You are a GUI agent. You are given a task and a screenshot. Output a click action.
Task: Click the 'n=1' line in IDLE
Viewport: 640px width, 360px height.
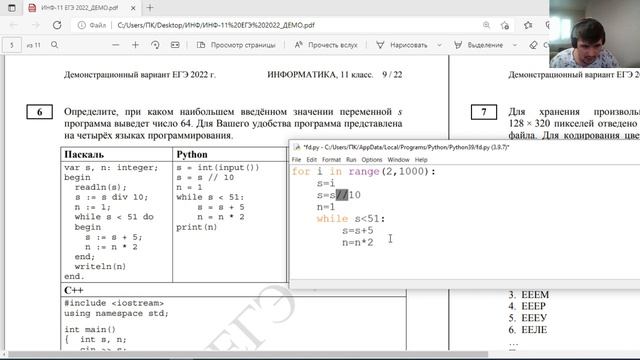326,207
